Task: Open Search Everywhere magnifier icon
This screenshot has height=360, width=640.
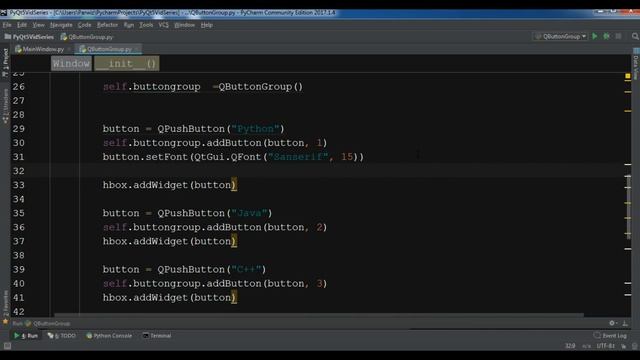Action: pyautogui.click(x=635, y=36)
